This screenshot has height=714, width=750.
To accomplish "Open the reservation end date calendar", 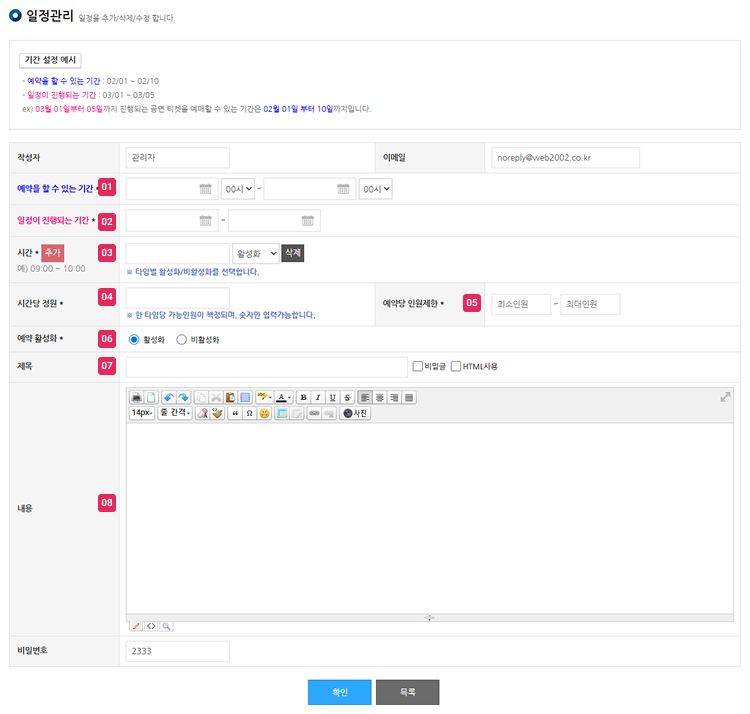I will click(x=343, y=189).
